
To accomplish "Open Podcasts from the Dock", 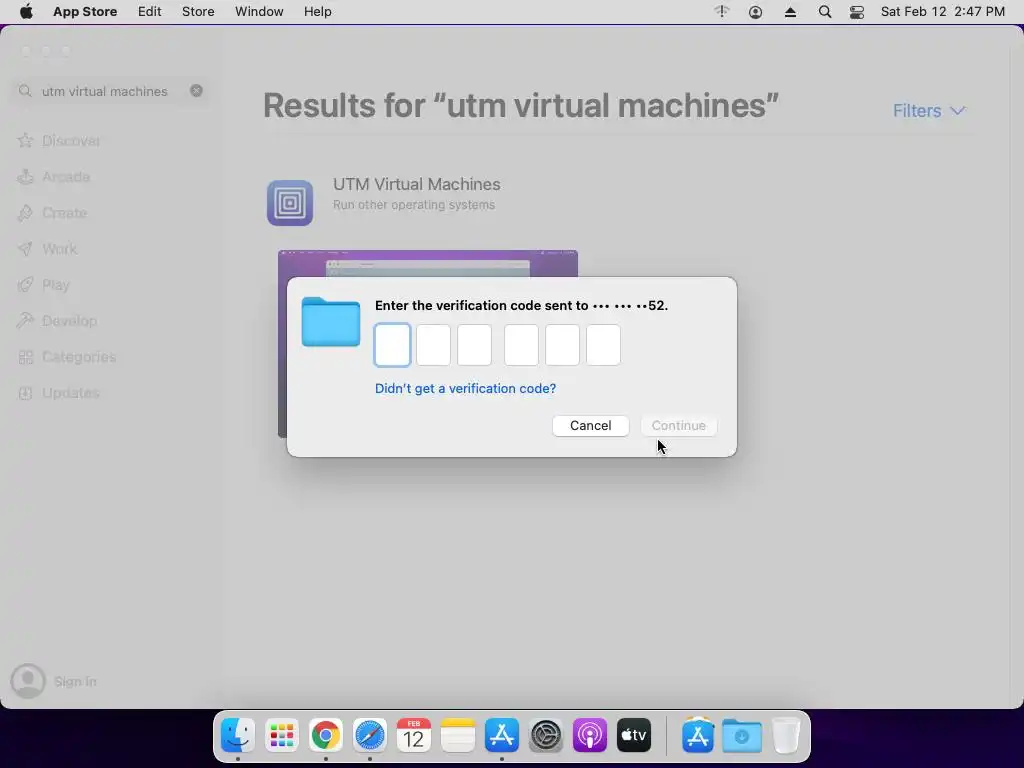I will click(x=590, y=736).
